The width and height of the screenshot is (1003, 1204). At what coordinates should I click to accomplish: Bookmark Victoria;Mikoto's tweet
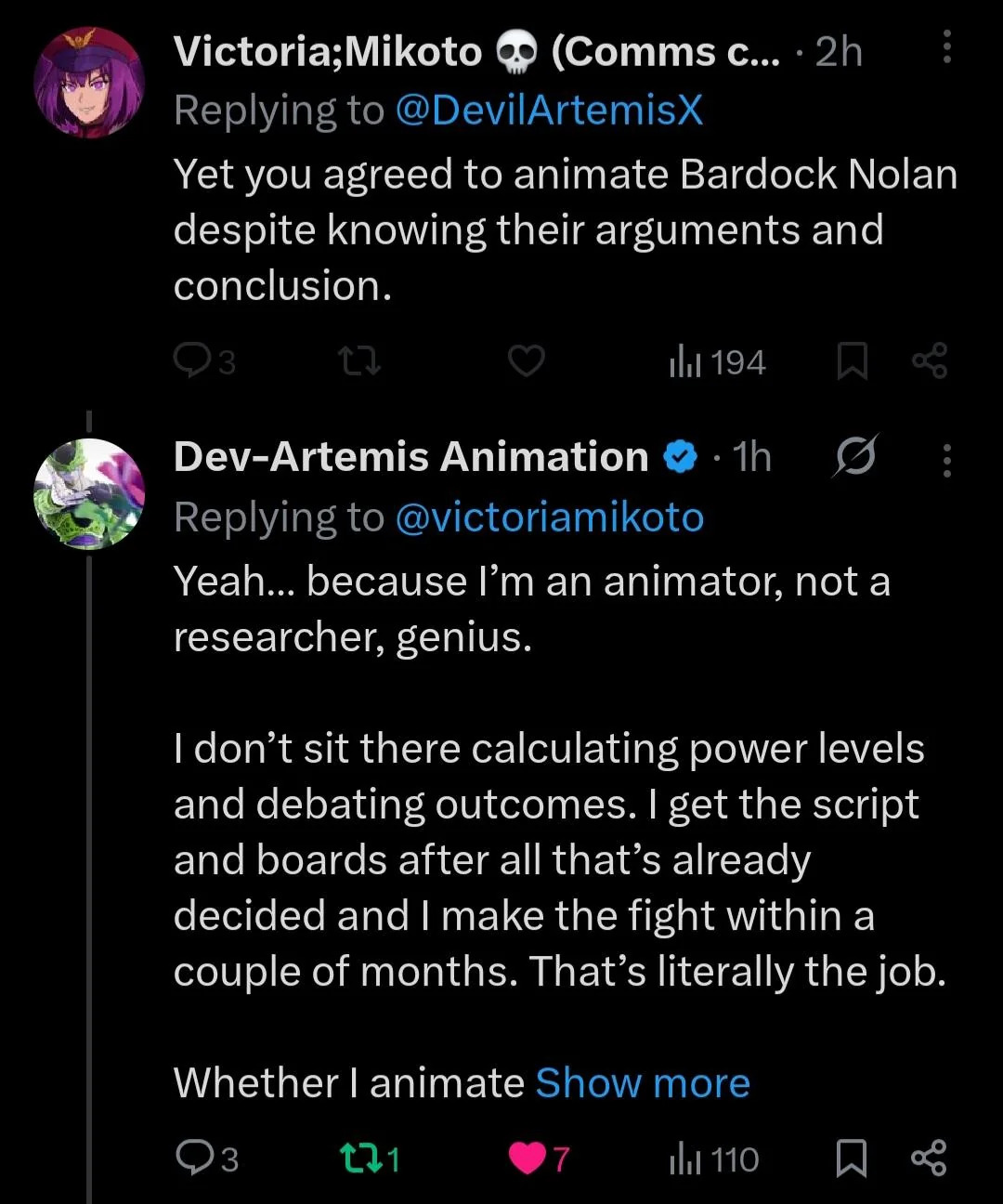point(852,361)
